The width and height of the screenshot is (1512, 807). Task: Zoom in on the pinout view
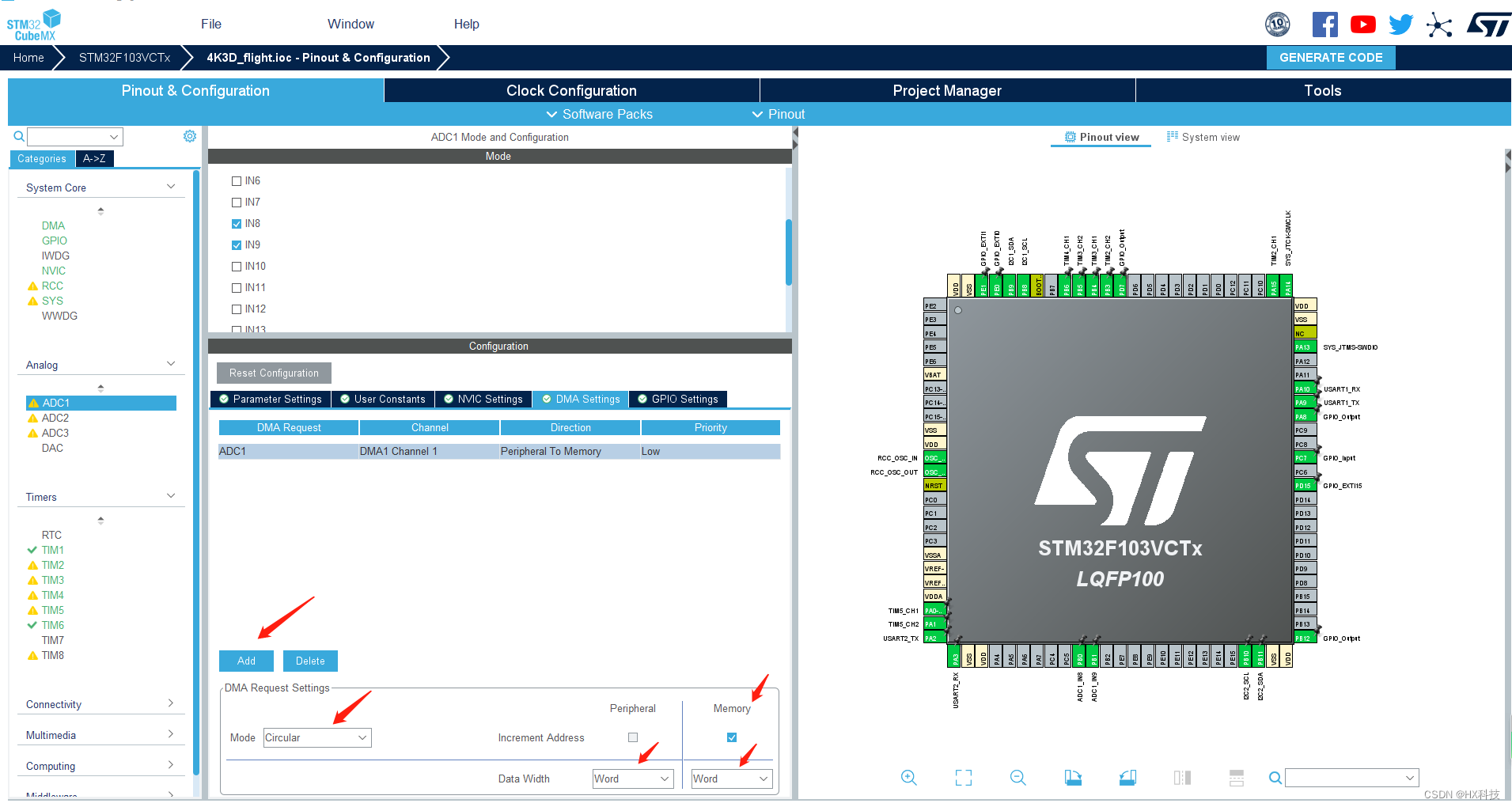pyautogui.click(x=908, y=778)
